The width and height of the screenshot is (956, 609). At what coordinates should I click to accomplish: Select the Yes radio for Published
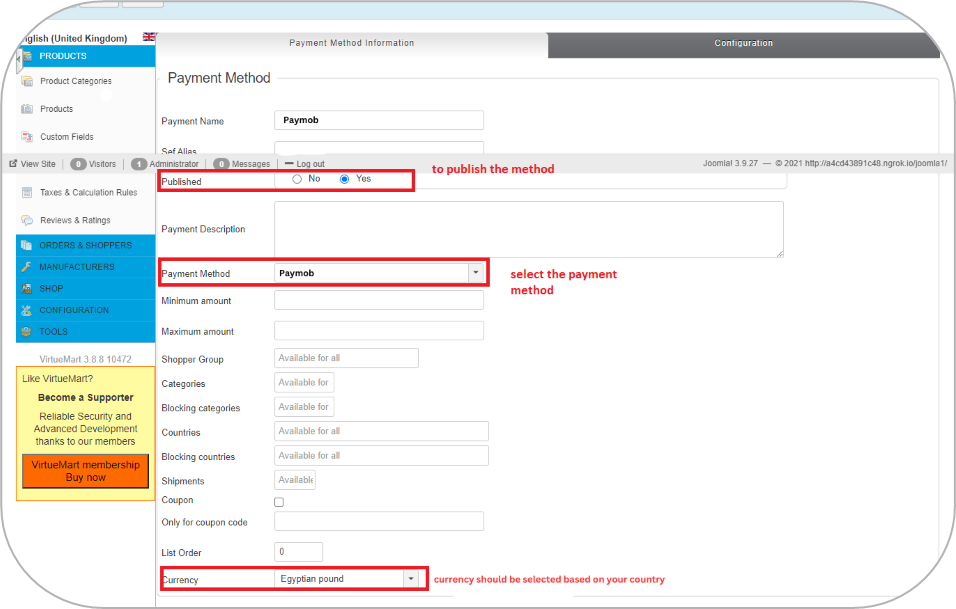tap(345, 179)
